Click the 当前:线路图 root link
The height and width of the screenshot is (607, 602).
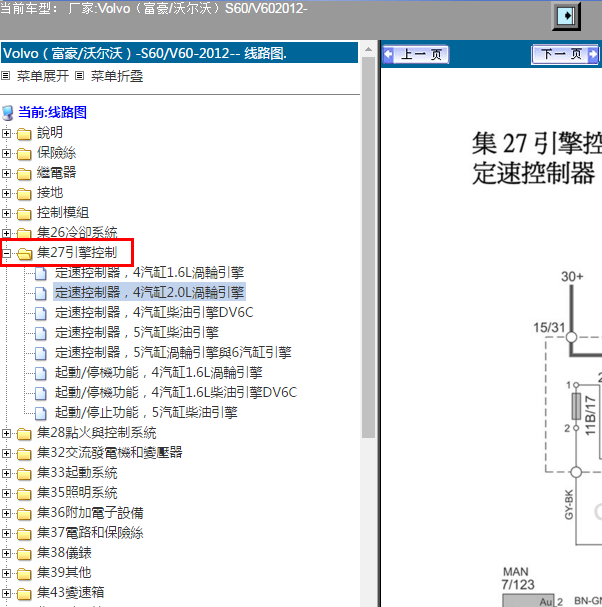tap(52, 112)
